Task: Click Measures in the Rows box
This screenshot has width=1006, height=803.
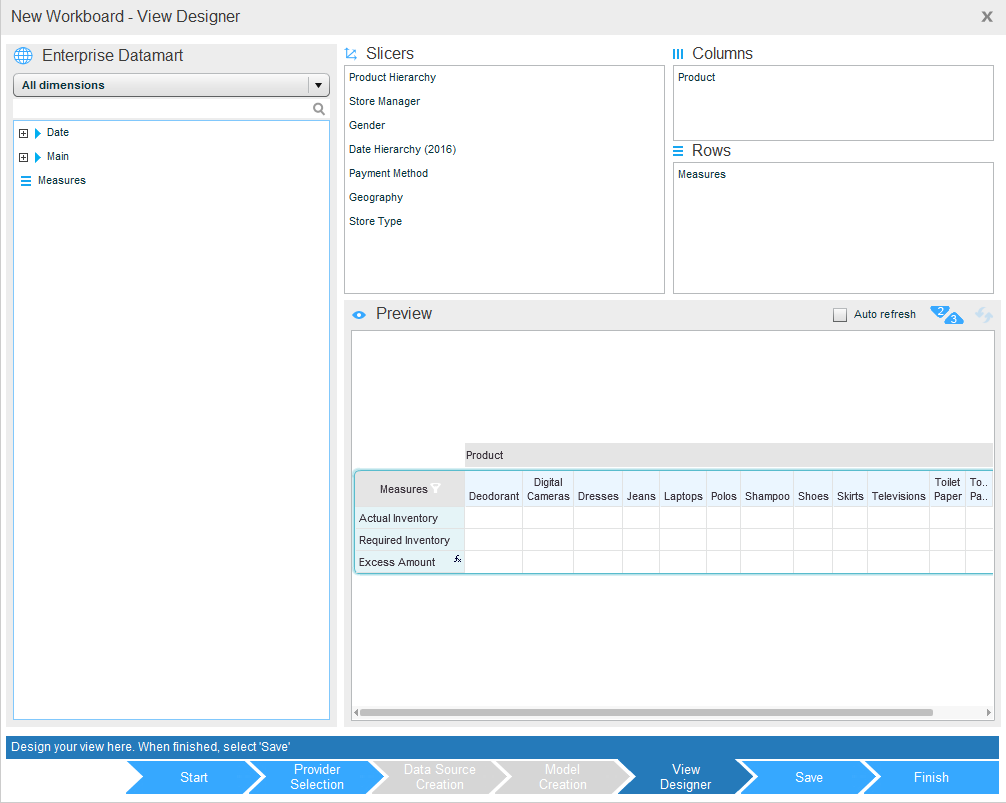Action: click(x=701, y=174)
